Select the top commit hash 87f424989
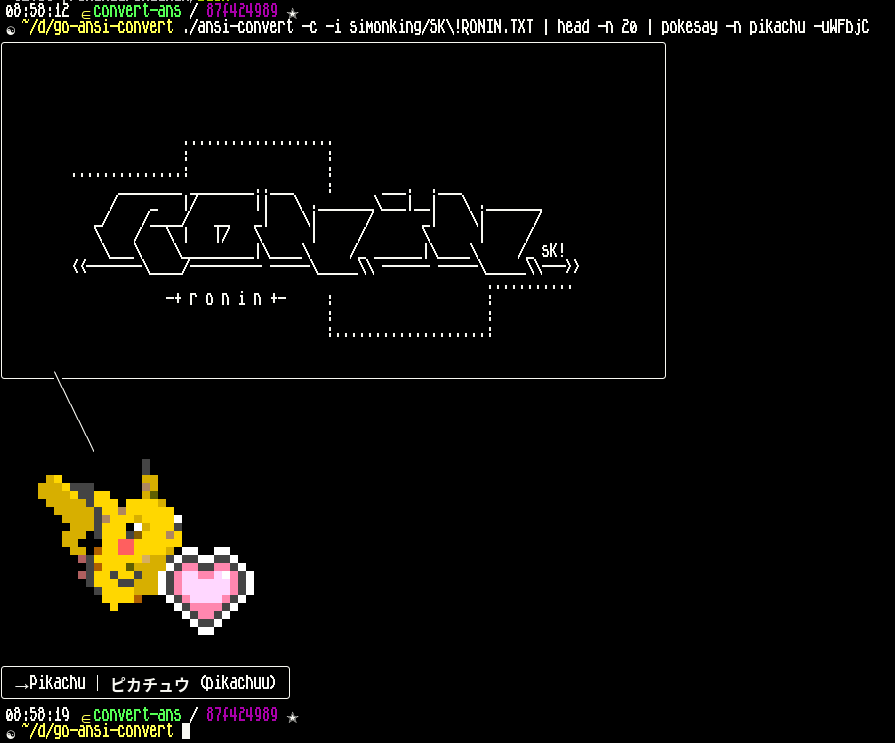The height and width of the screenshot is (743, 895). point(242,12)
